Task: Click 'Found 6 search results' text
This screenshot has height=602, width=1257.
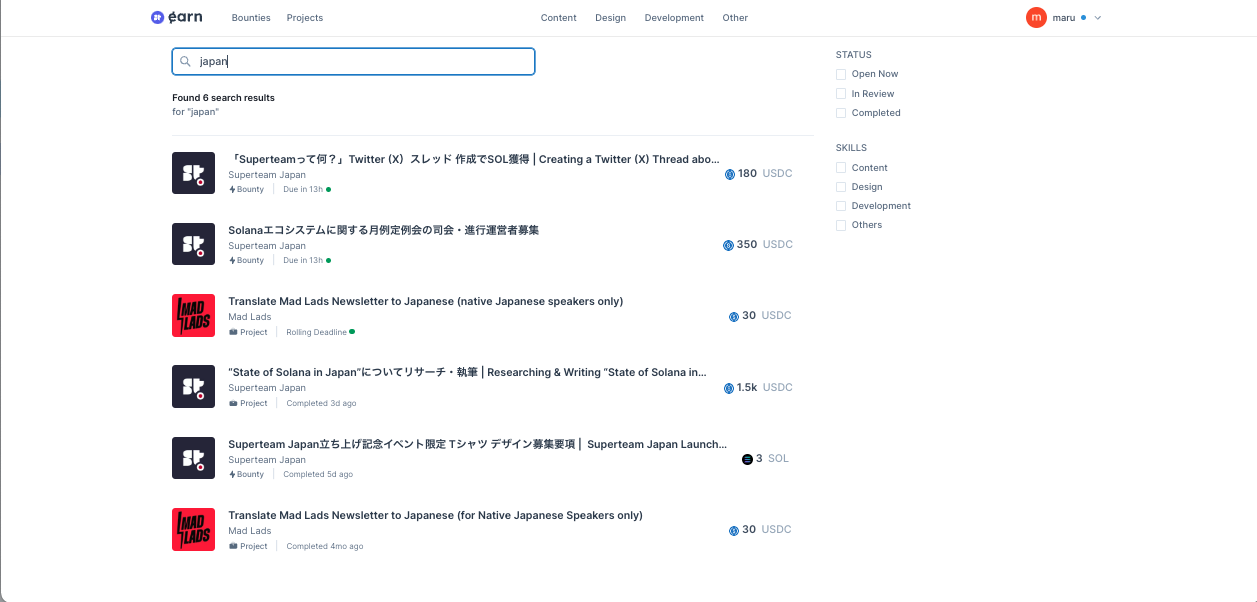Action: [x=223, y=98]
